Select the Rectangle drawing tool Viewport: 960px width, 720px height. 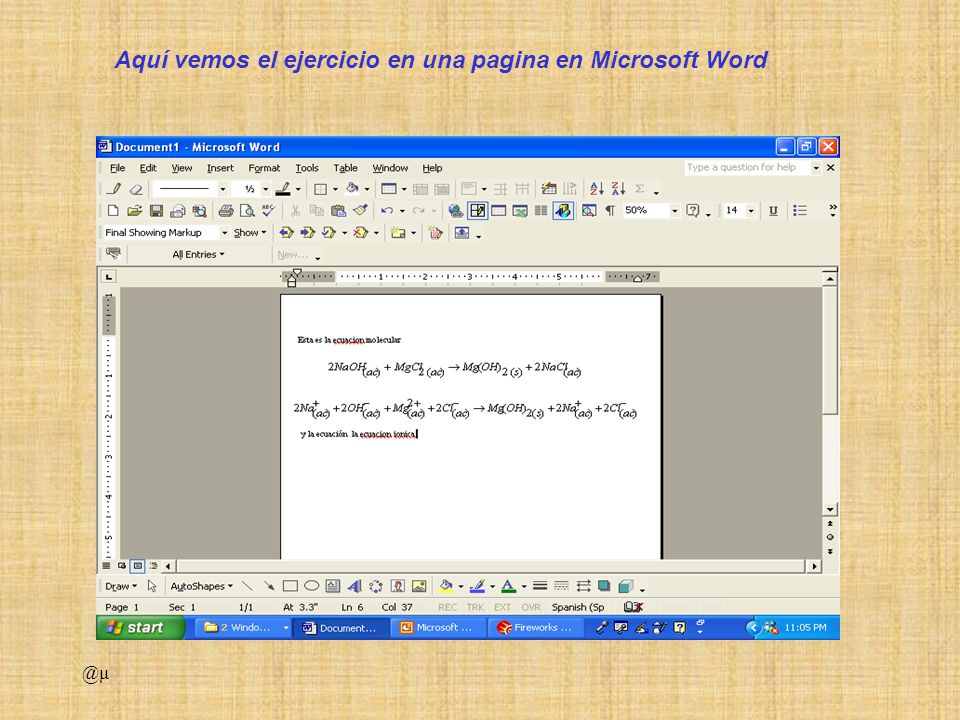click(x=290, y=587)
